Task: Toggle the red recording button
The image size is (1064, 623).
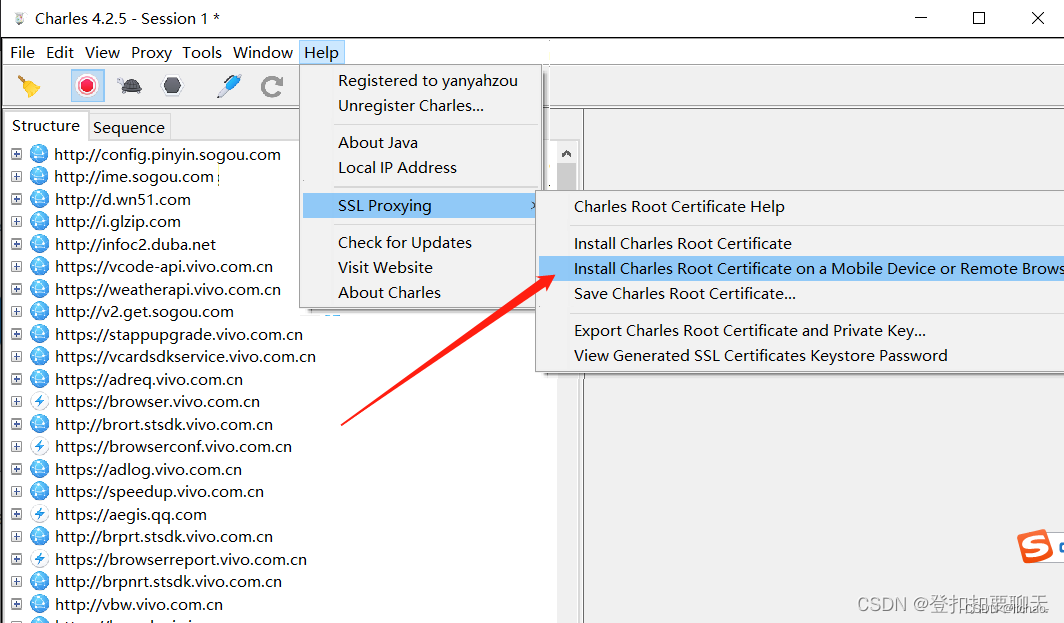Action: [x=87, y=86]
